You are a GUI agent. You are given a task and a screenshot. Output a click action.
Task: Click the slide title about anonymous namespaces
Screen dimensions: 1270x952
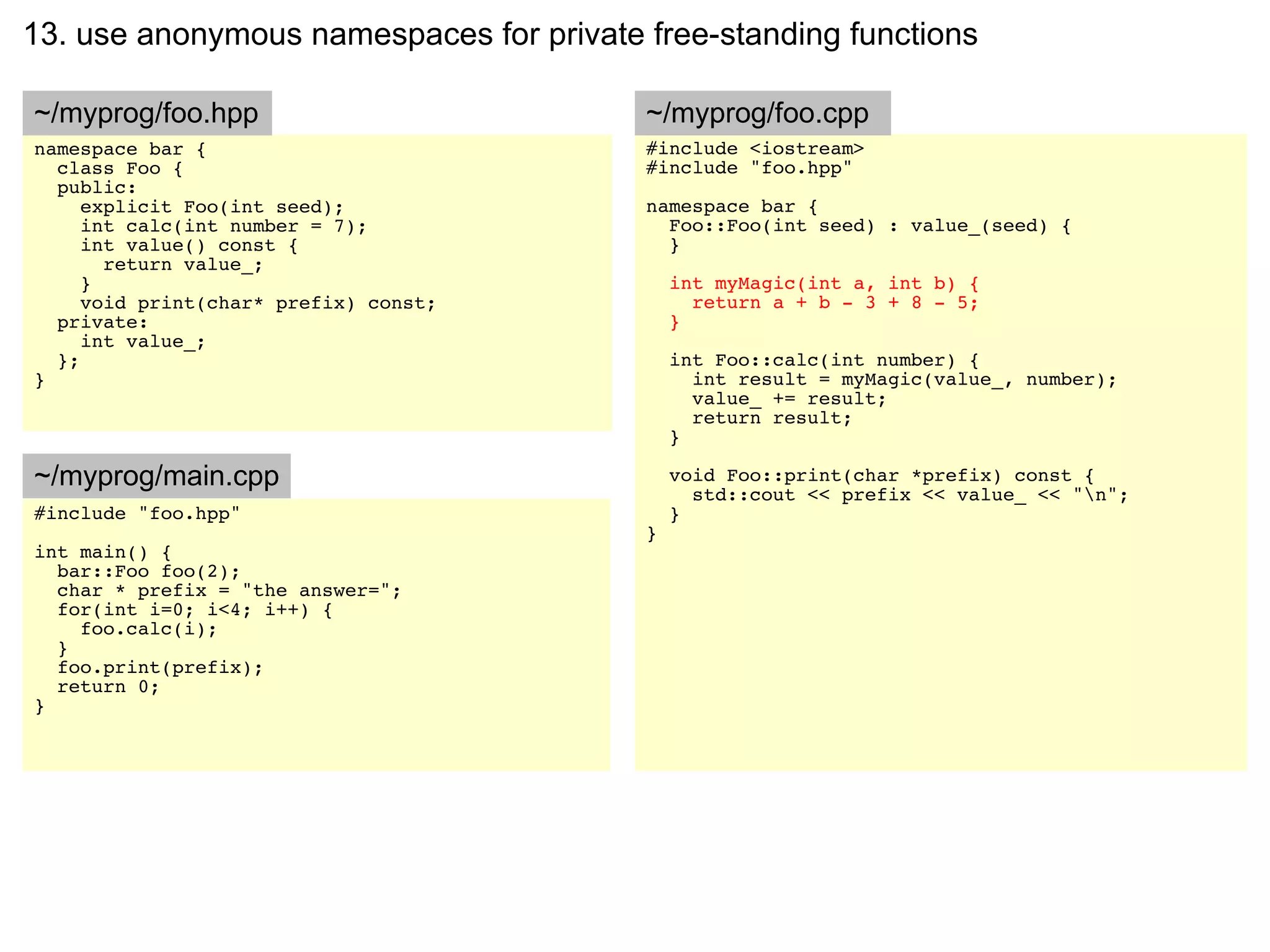[x=500, y=34]
